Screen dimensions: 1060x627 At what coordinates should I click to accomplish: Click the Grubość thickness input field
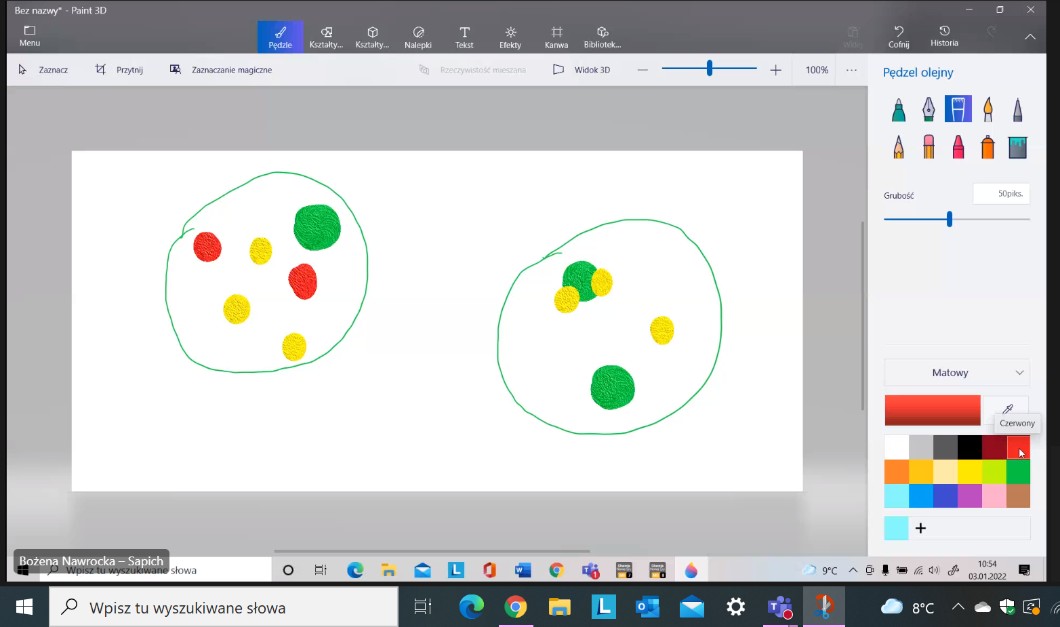tap(1001, 194)
